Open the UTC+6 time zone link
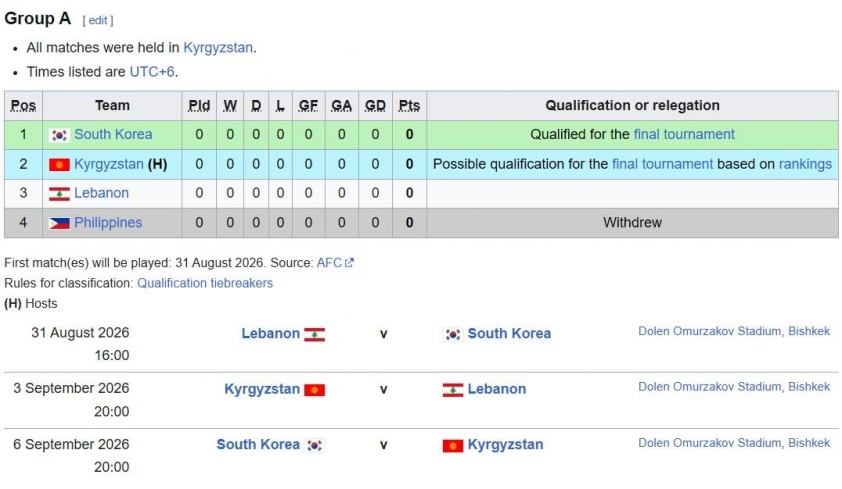This screenshot has height=489, width=842. click(152, 72)
